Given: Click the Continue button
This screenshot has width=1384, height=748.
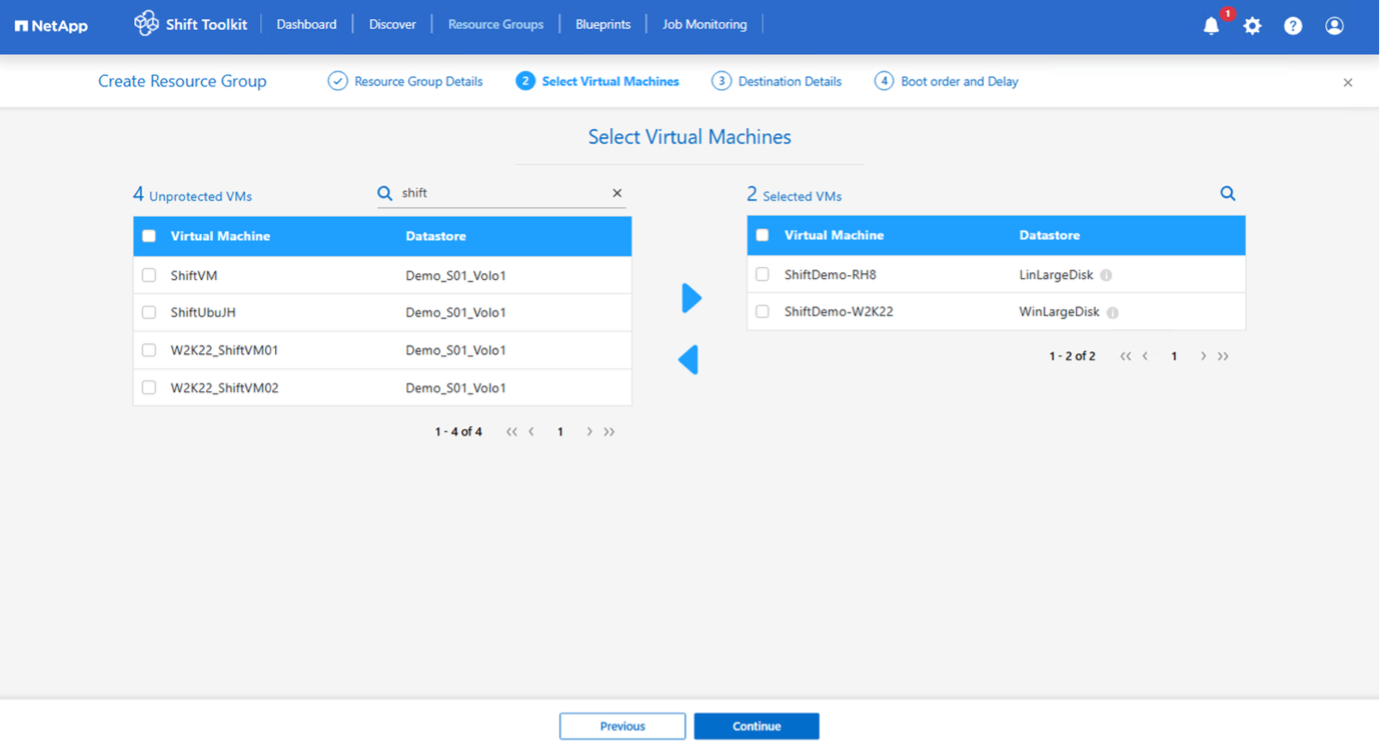Looking at the screenshot, I should [x=756, y=726].
